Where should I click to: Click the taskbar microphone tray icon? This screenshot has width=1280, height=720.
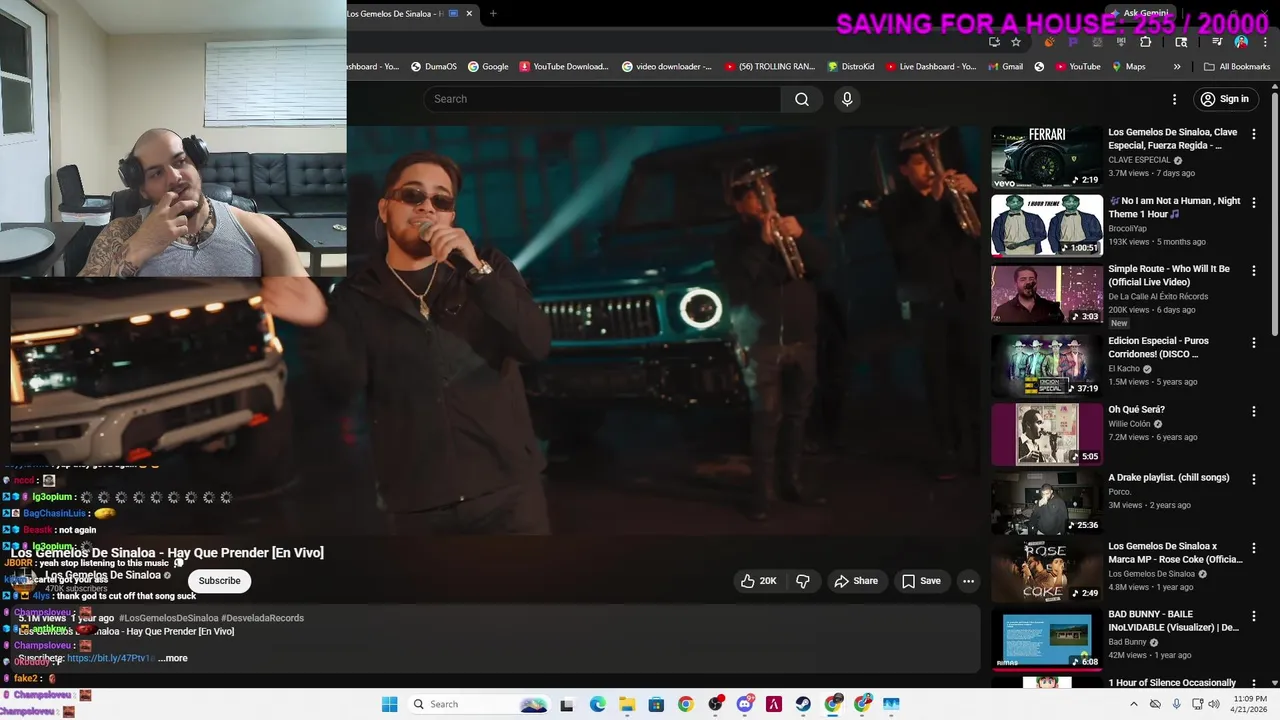coord(1176,704)
